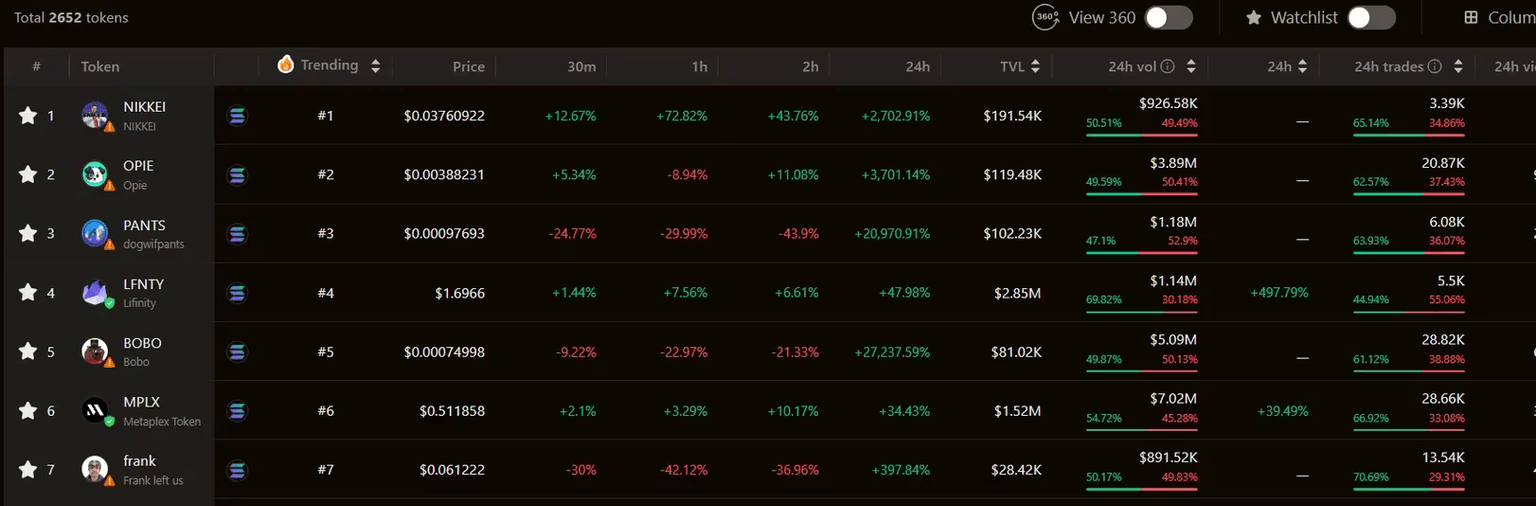1536x506 pixels.
Task: Click the MPLX Metaplex token logo
Action: 95,410
